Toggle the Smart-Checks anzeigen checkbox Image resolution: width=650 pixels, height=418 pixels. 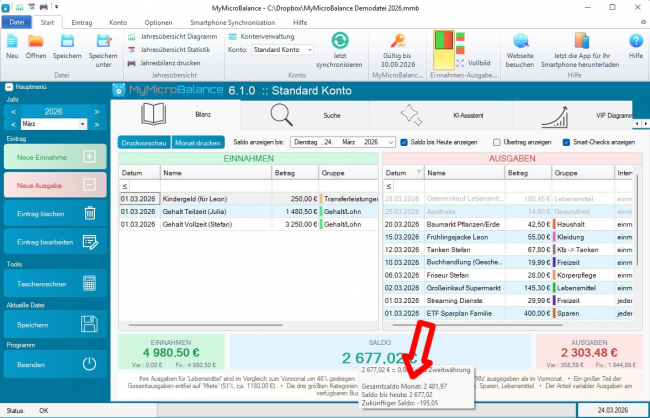566,142
